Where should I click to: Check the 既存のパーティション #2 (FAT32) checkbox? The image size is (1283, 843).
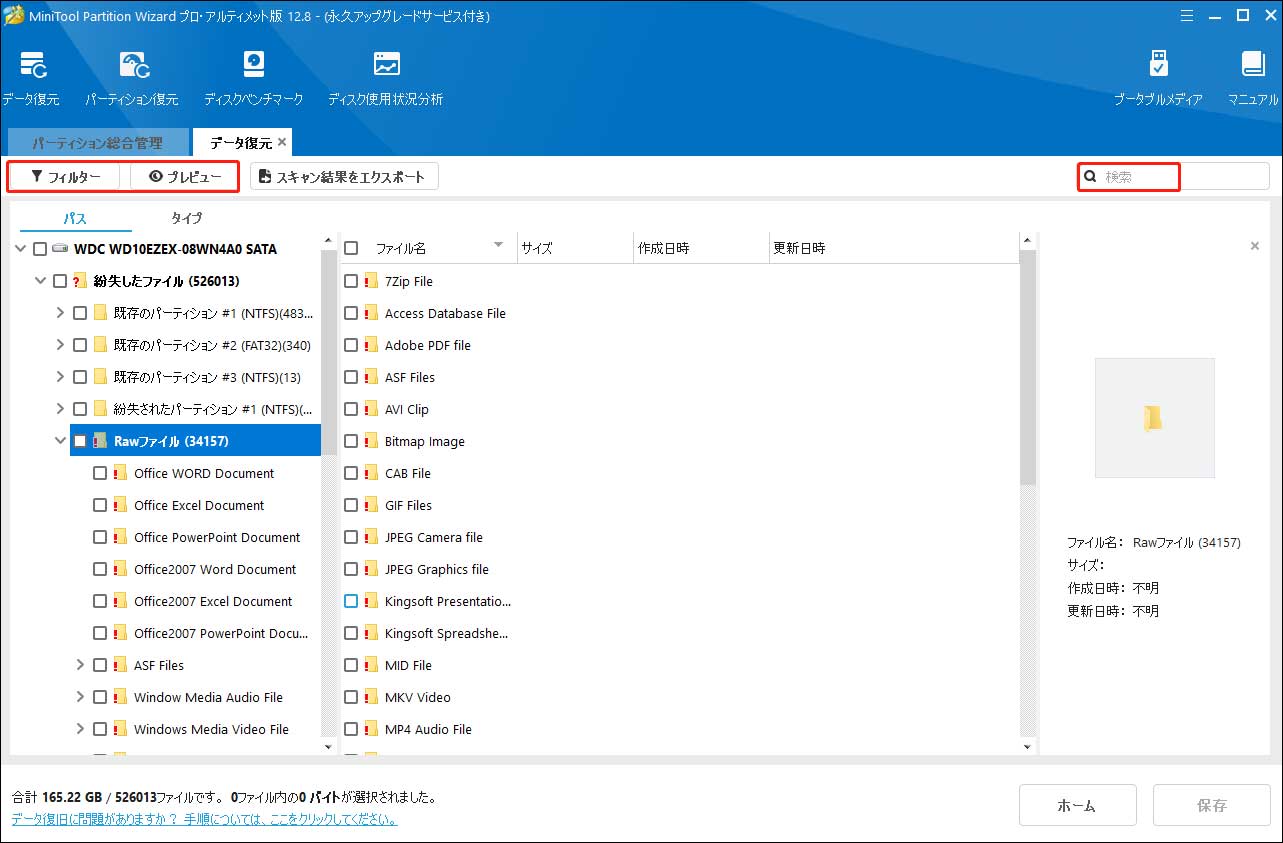(80, 345)
